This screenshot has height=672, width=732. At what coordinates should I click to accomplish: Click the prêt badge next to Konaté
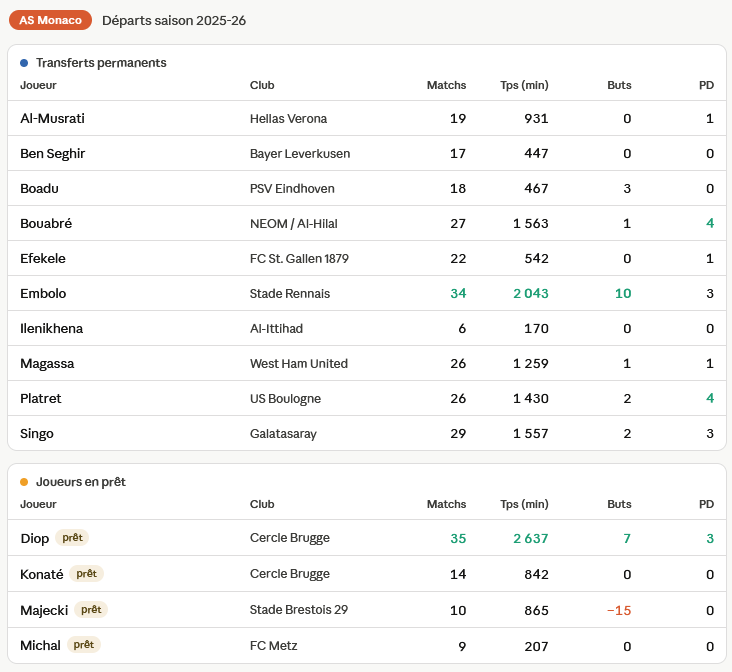pos(86,573)
